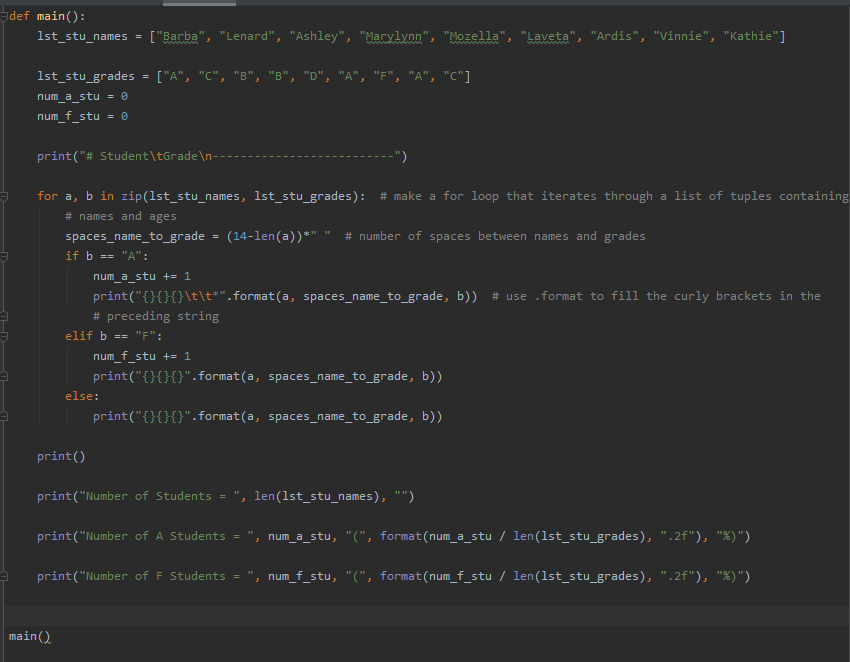Click the name "Laveta" in the list
This screenshot has height=662, width=850.
tap(548, 36)
